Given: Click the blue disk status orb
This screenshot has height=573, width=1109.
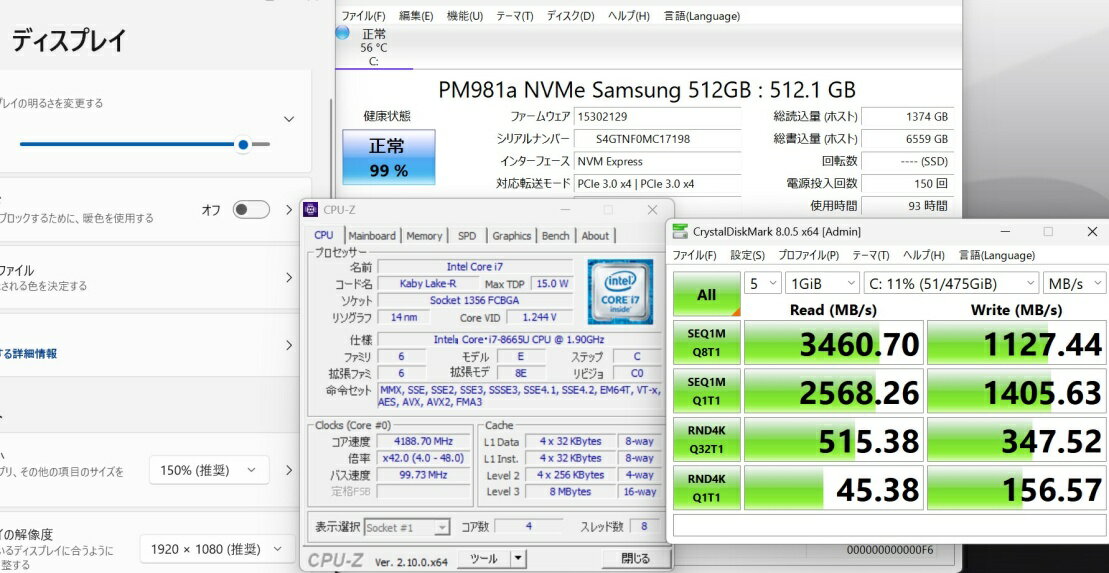Looking at the screenshot, I should tap(343, 33).
